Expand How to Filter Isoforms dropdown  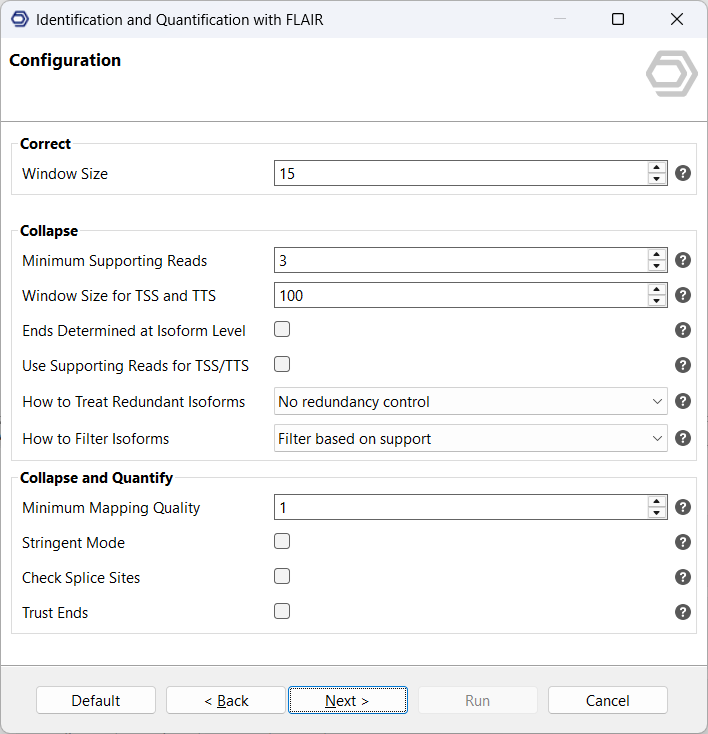(470, 438)
